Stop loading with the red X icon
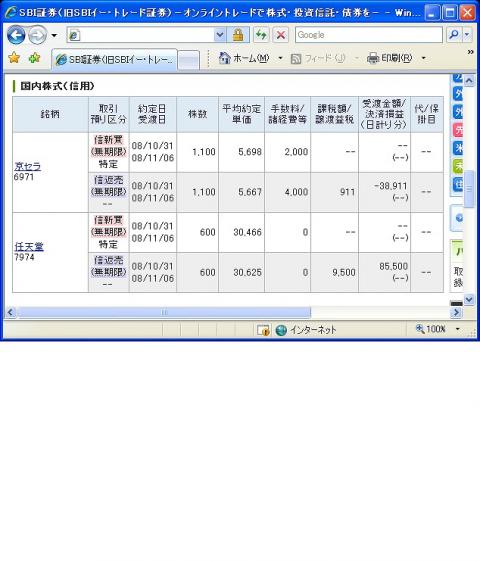480x561 pixels. pyautogui.click(x=281, y=35)
